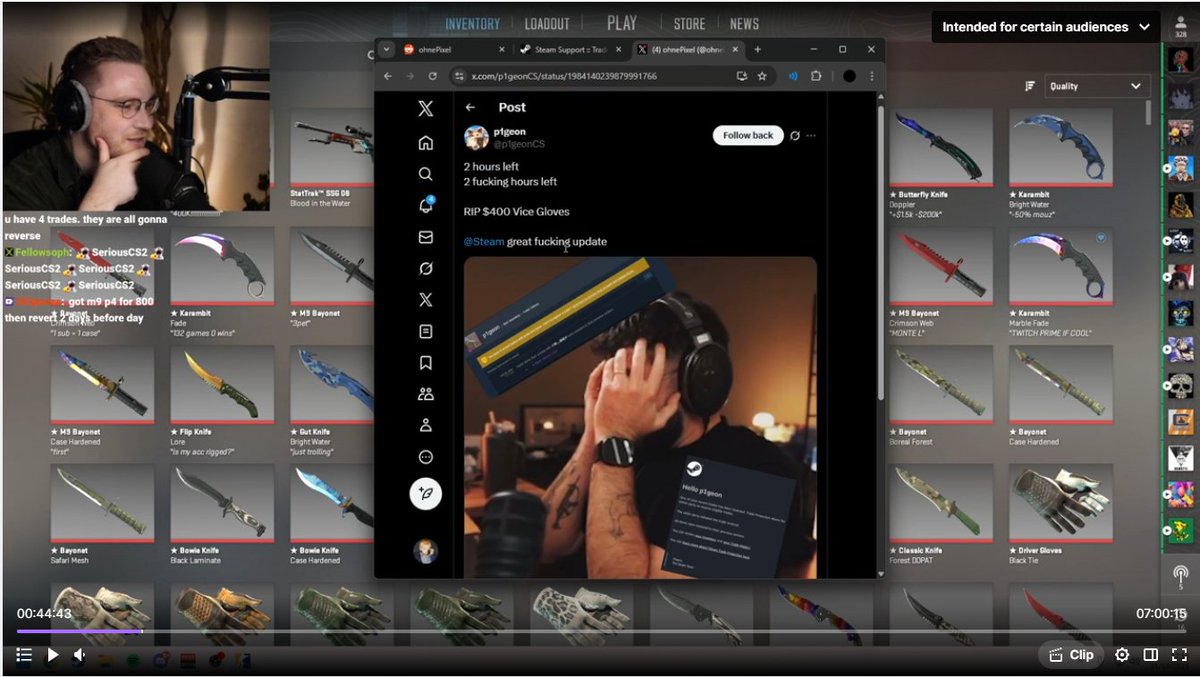This screenshot has height=677, width=1200.
Task: Open Grok icon in X sidebar
Action: coord(425,268)
